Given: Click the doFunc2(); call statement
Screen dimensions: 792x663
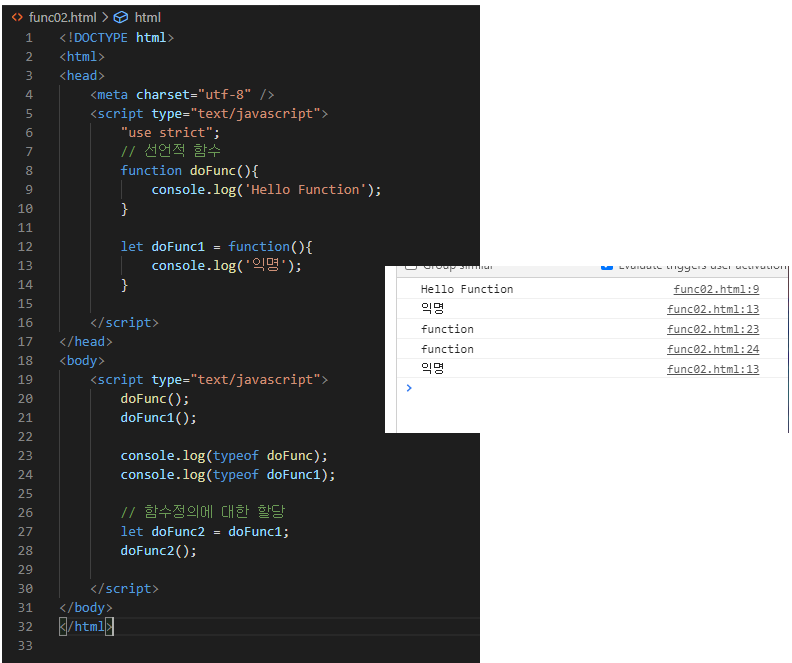Looking at the screenshot, I should click(x=159, y=551).
